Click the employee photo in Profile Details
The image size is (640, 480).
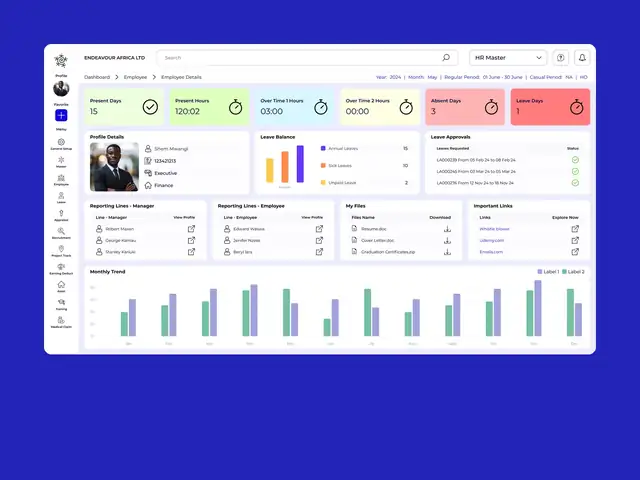(x=114, y=167)
